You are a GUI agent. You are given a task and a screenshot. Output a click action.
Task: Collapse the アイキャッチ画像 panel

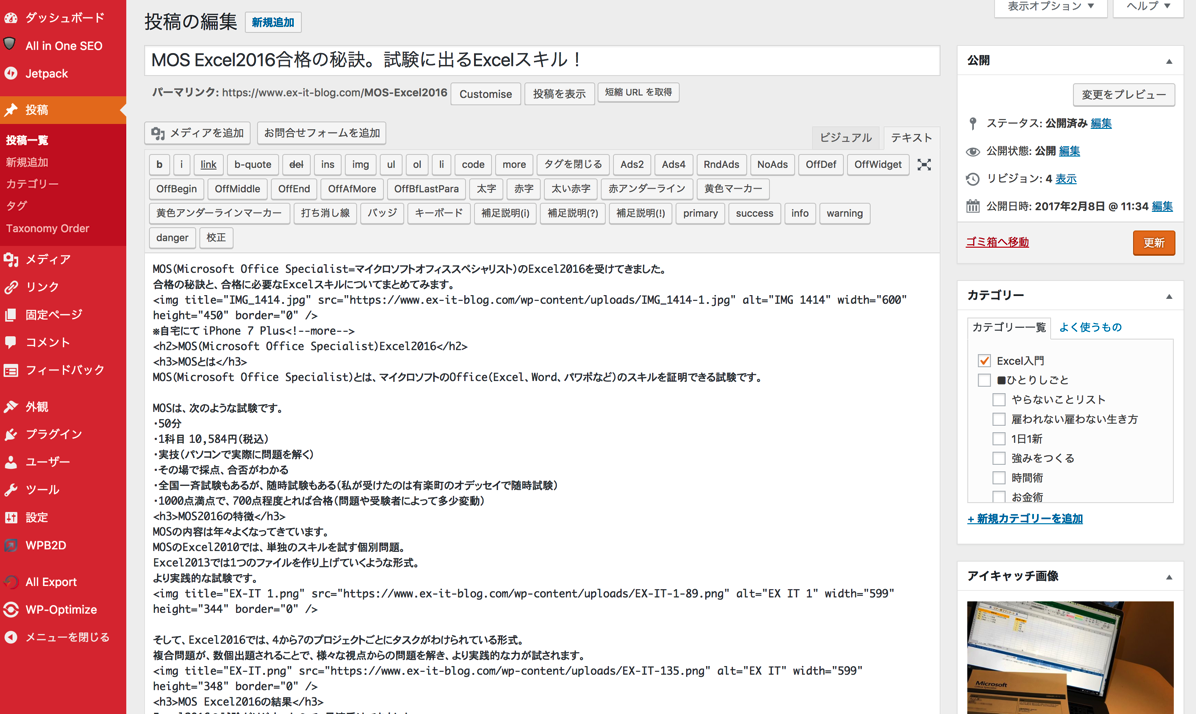[x=1169, y=577]
